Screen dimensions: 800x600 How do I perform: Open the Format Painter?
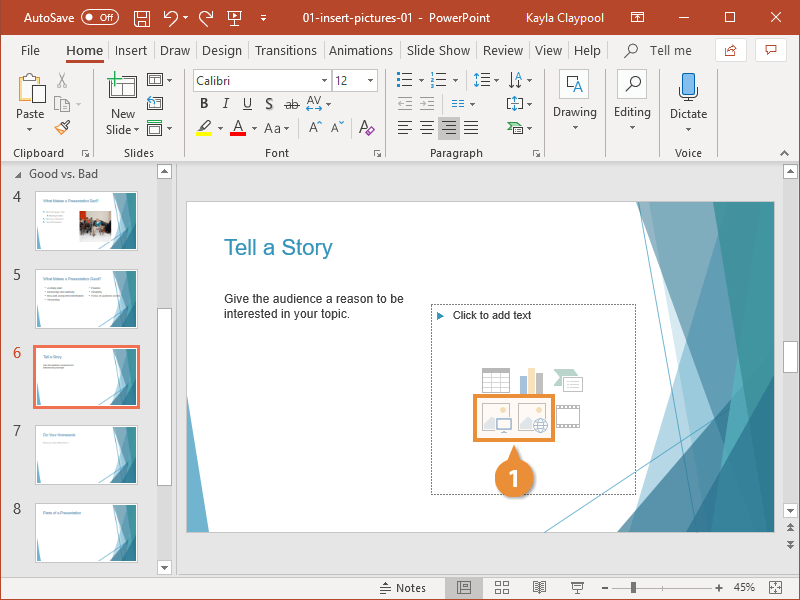(x=60, y=127)
